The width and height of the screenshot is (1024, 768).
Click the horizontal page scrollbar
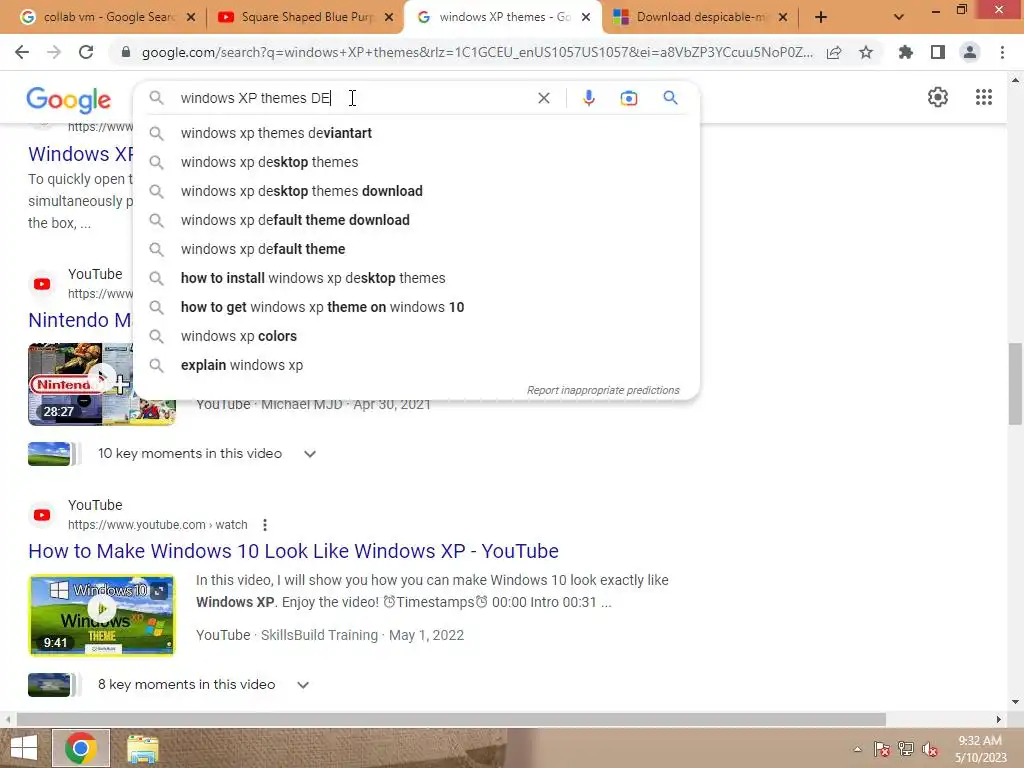[x=451, y=720]
